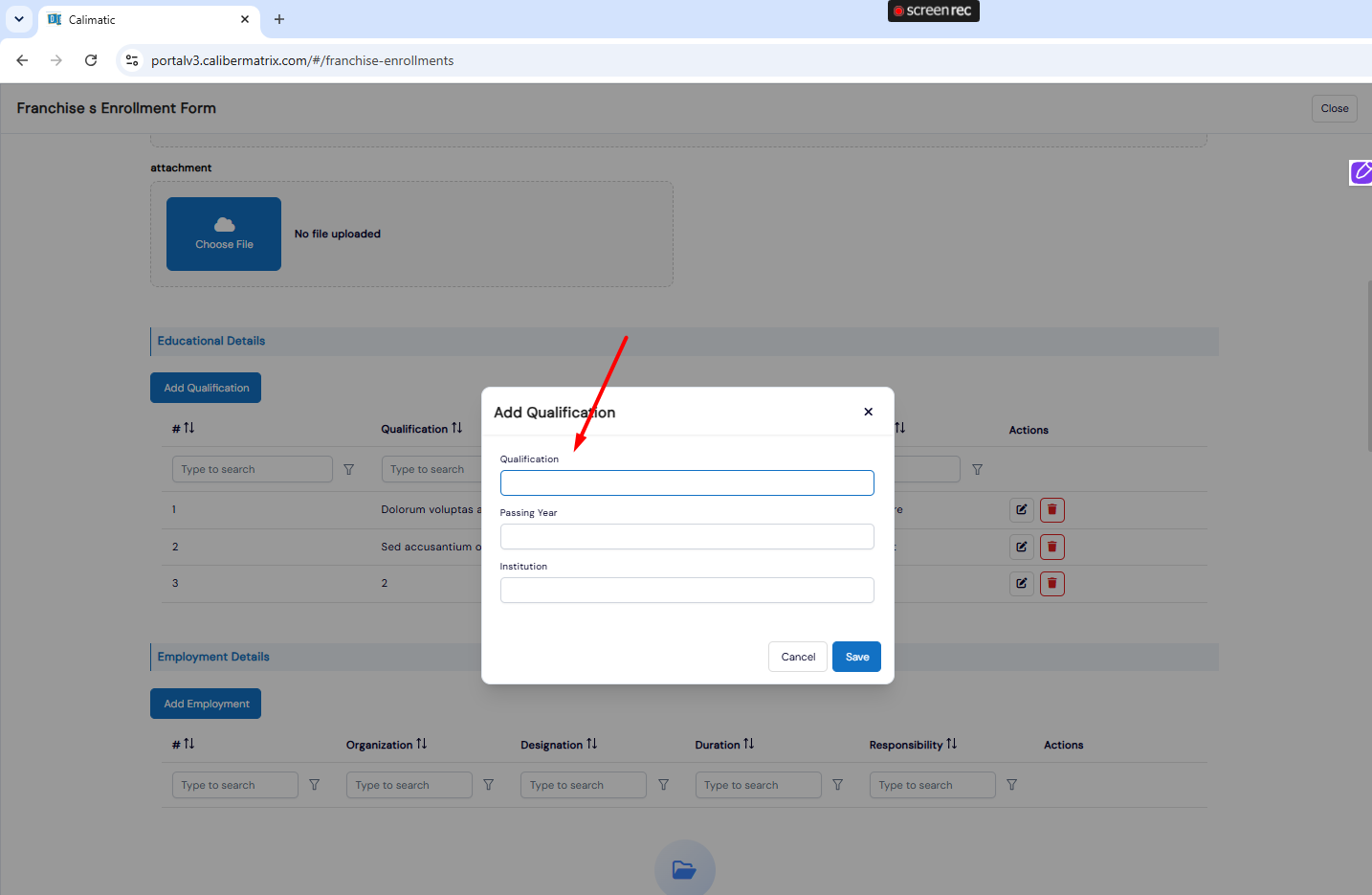Reload the browser page
The image size is (1372, 895).
pos(91,60)
